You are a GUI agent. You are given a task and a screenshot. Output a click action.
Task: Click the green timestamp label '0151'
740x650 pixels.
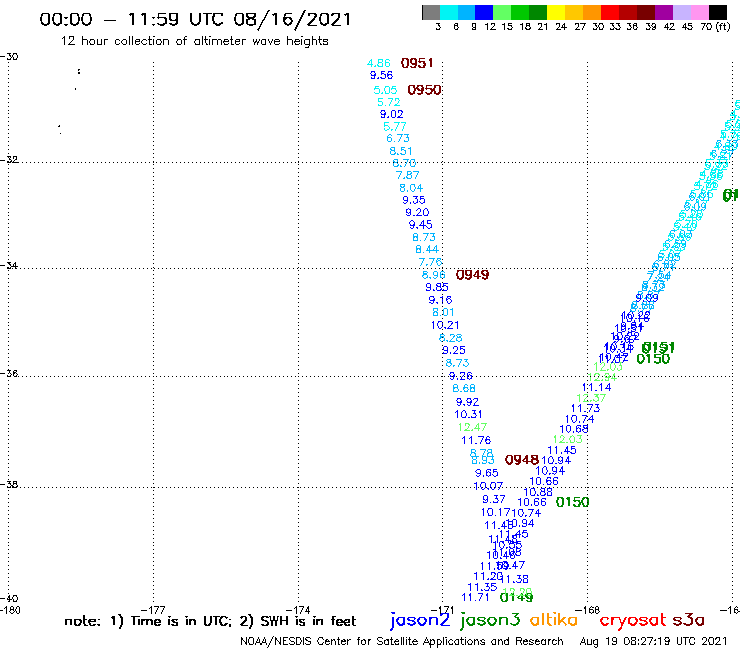[x=658, y=347]
